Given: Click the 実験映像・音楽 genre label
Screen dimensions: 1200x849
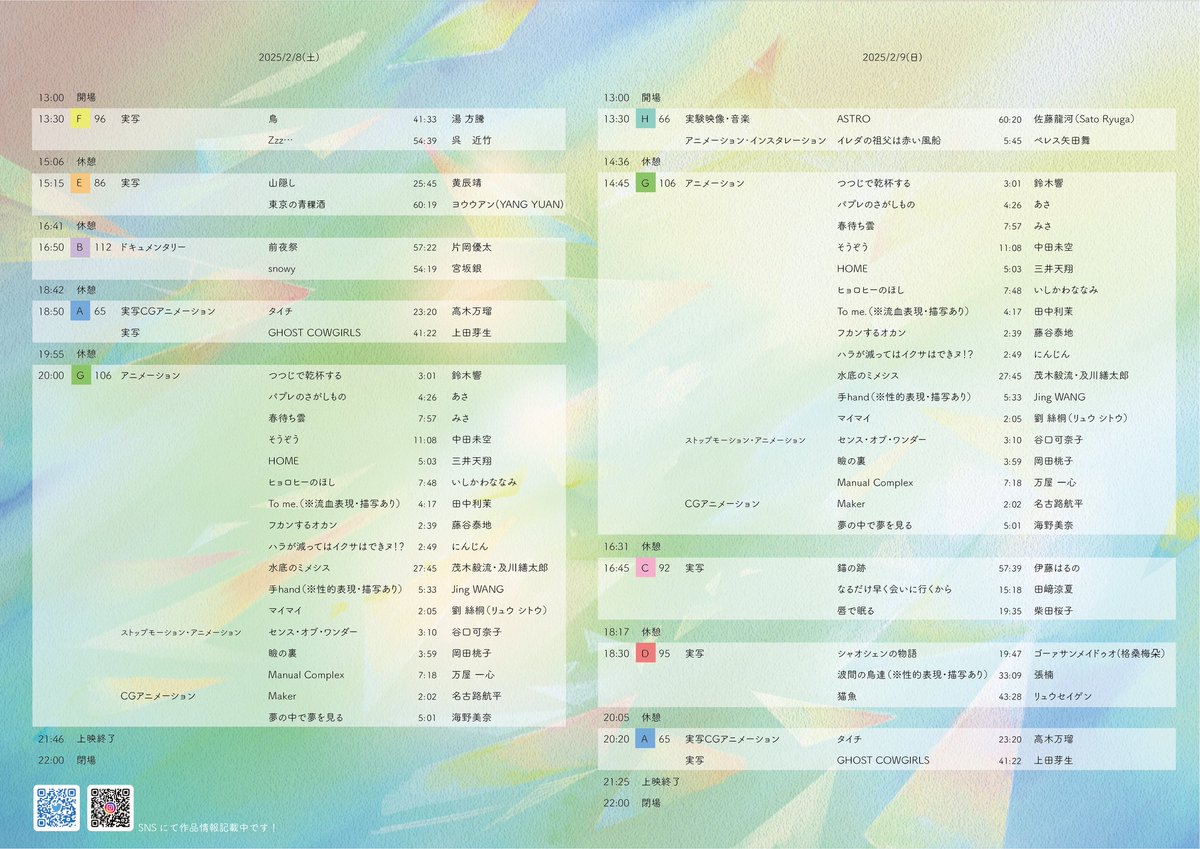Looking at the screenshot, I should (718, 119).
